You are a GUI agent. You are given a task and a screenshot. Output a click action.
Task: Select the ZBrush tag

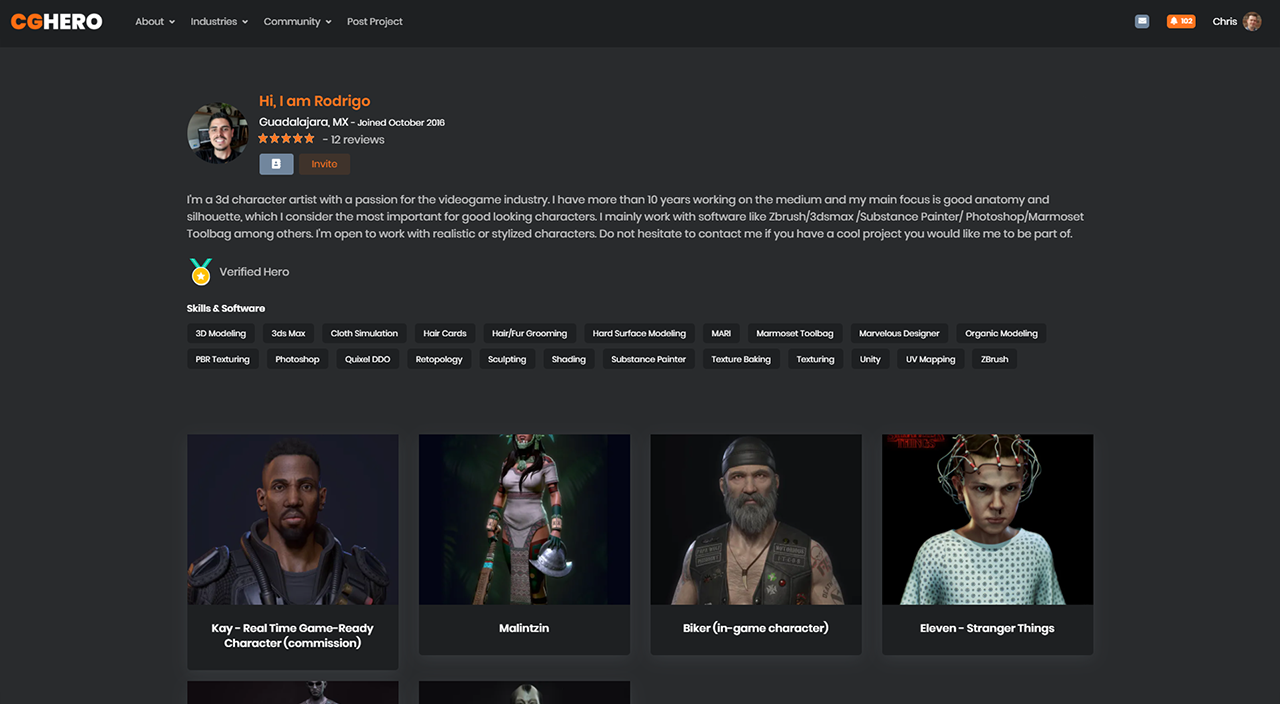point(995,359)
